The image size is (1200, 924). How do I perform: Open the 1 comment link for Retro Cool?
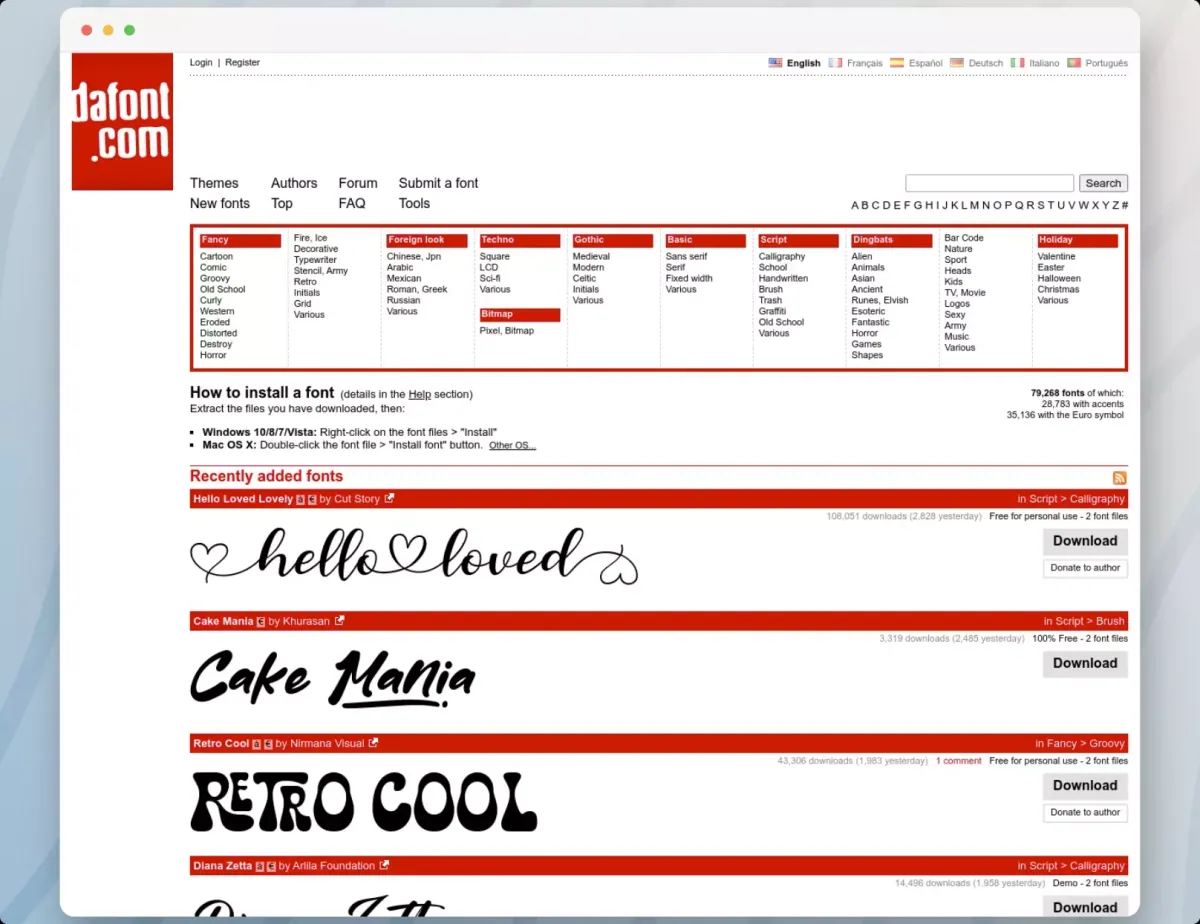point(959,761)
